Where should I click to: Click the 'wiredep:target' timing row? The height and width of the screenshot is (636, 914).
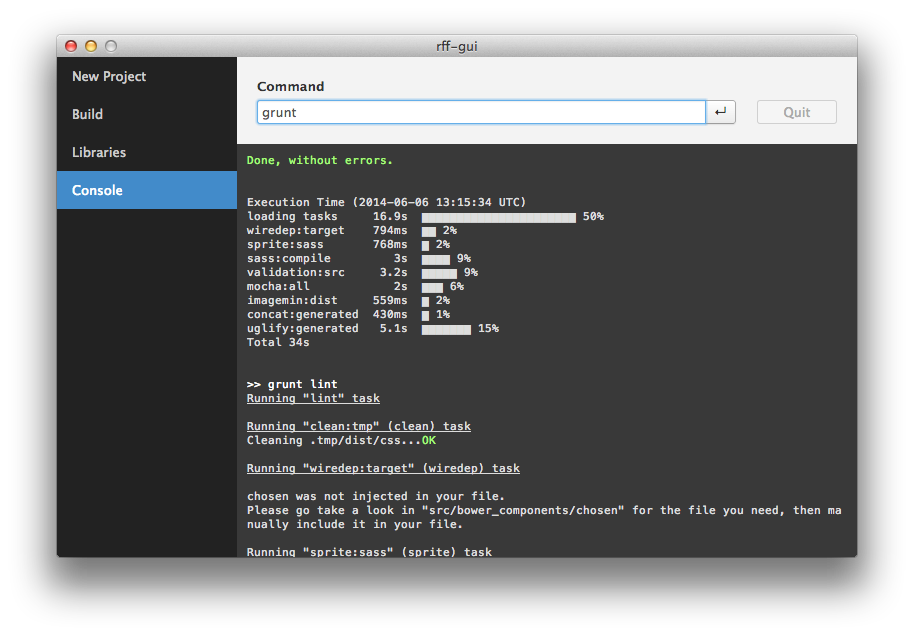pyautogui.click(x=351, y=230)
